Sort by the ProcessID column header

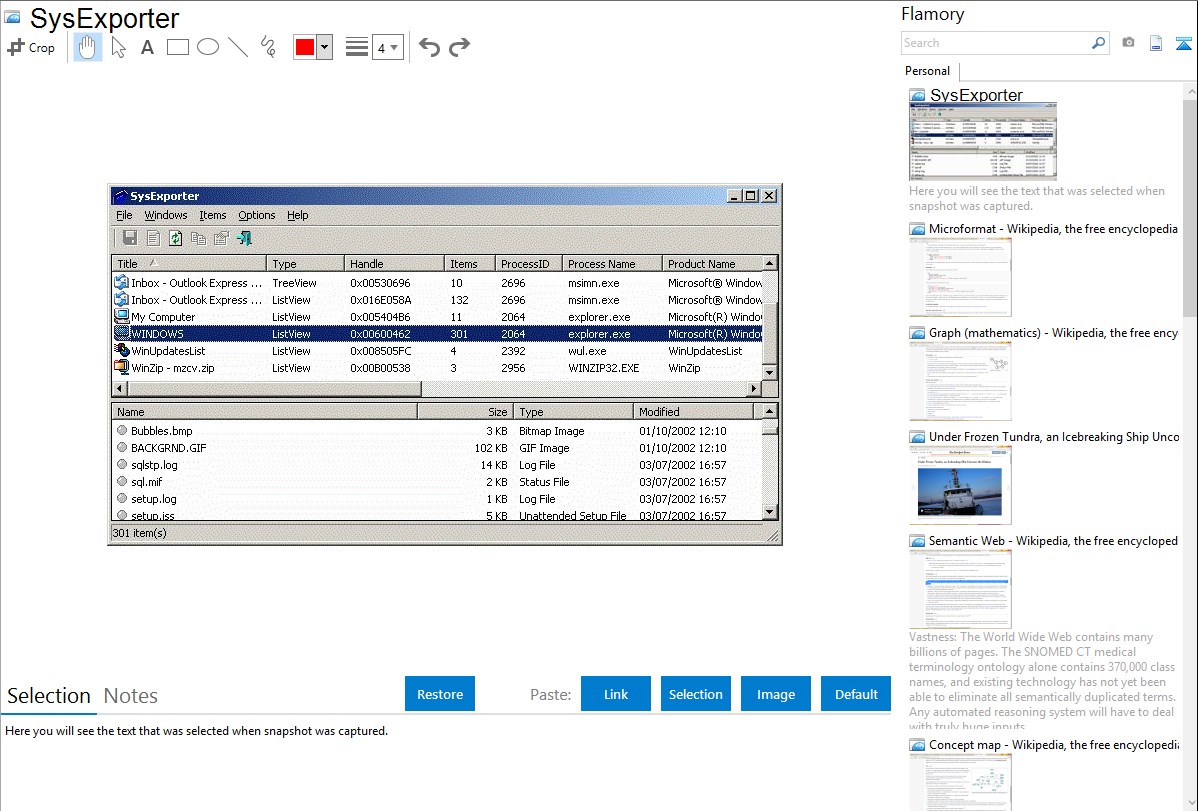point(529,264)
